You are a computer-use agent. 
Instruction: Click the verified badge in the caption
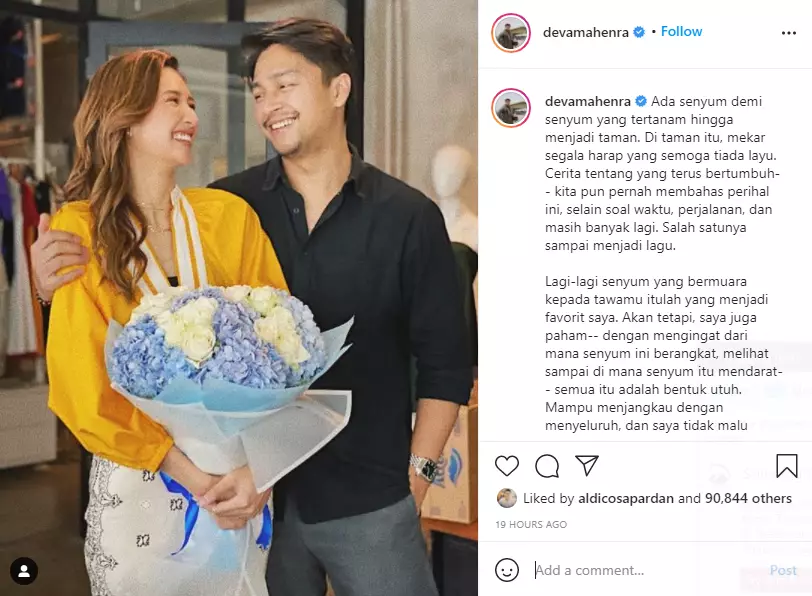(641, 101)
